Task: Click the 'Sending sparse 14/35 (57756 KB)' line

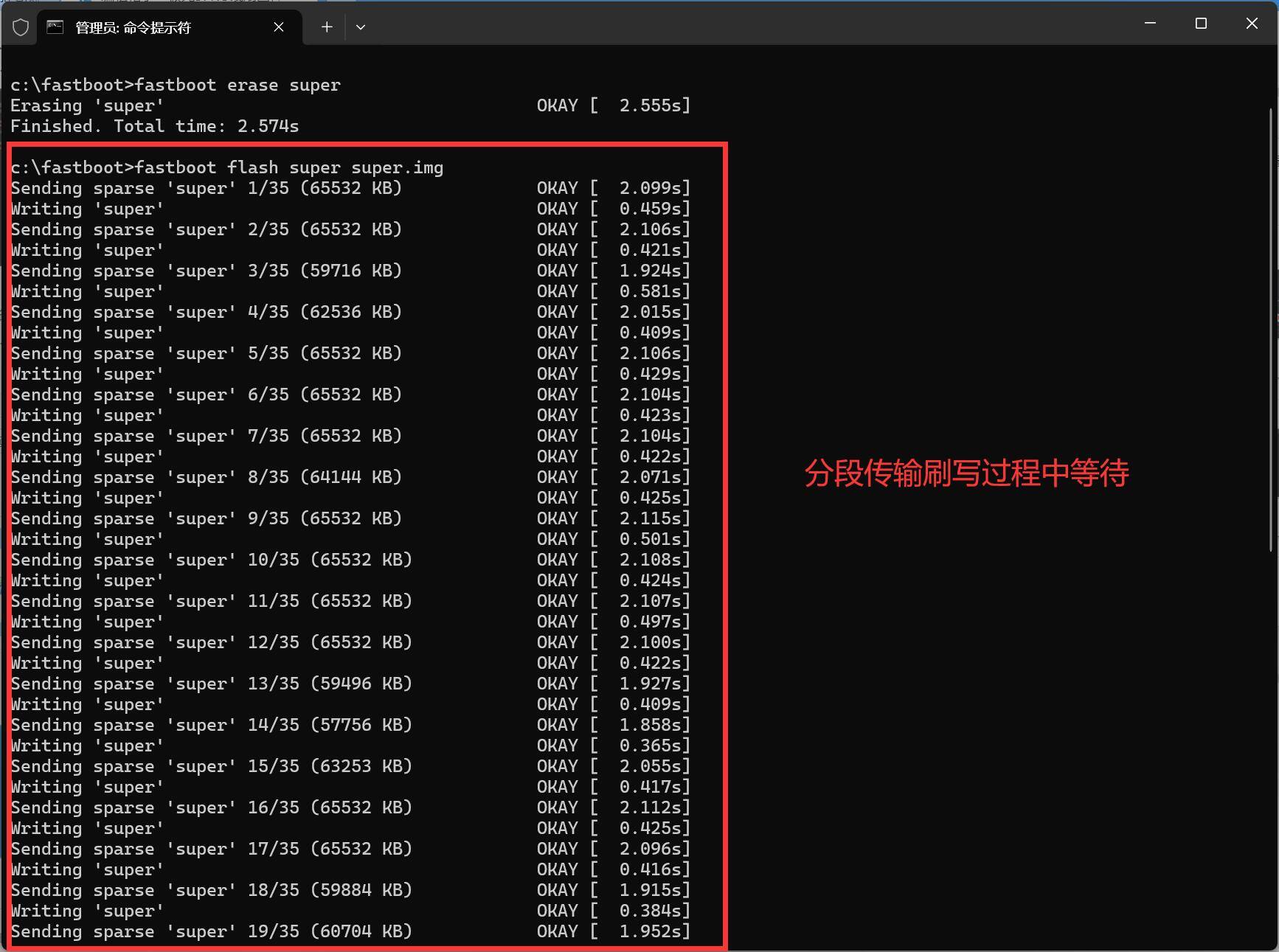Action: (212, 725)
